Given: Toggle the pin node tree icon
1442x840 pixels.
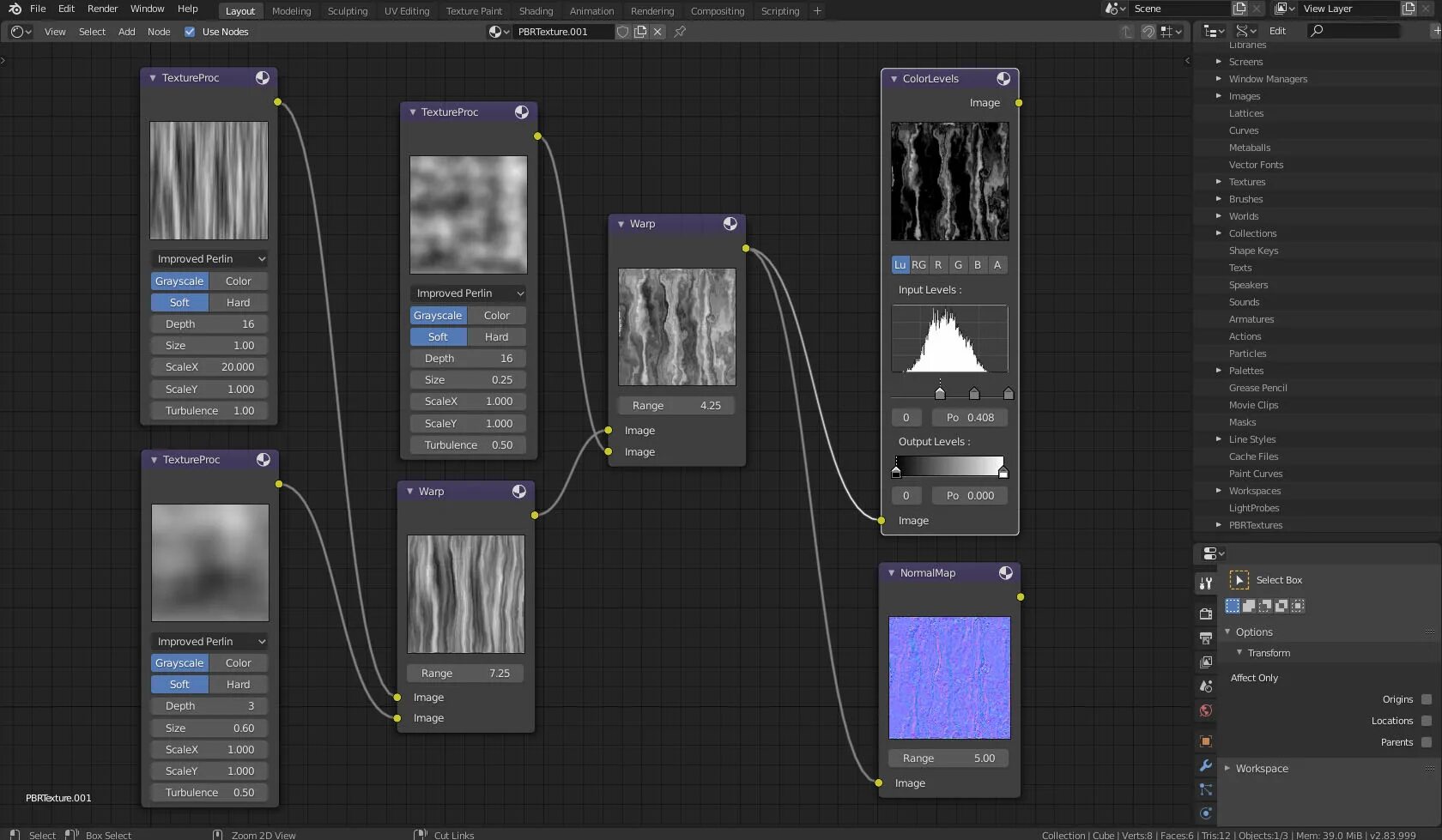Looking at the screenshot, I should coord(680,32).
